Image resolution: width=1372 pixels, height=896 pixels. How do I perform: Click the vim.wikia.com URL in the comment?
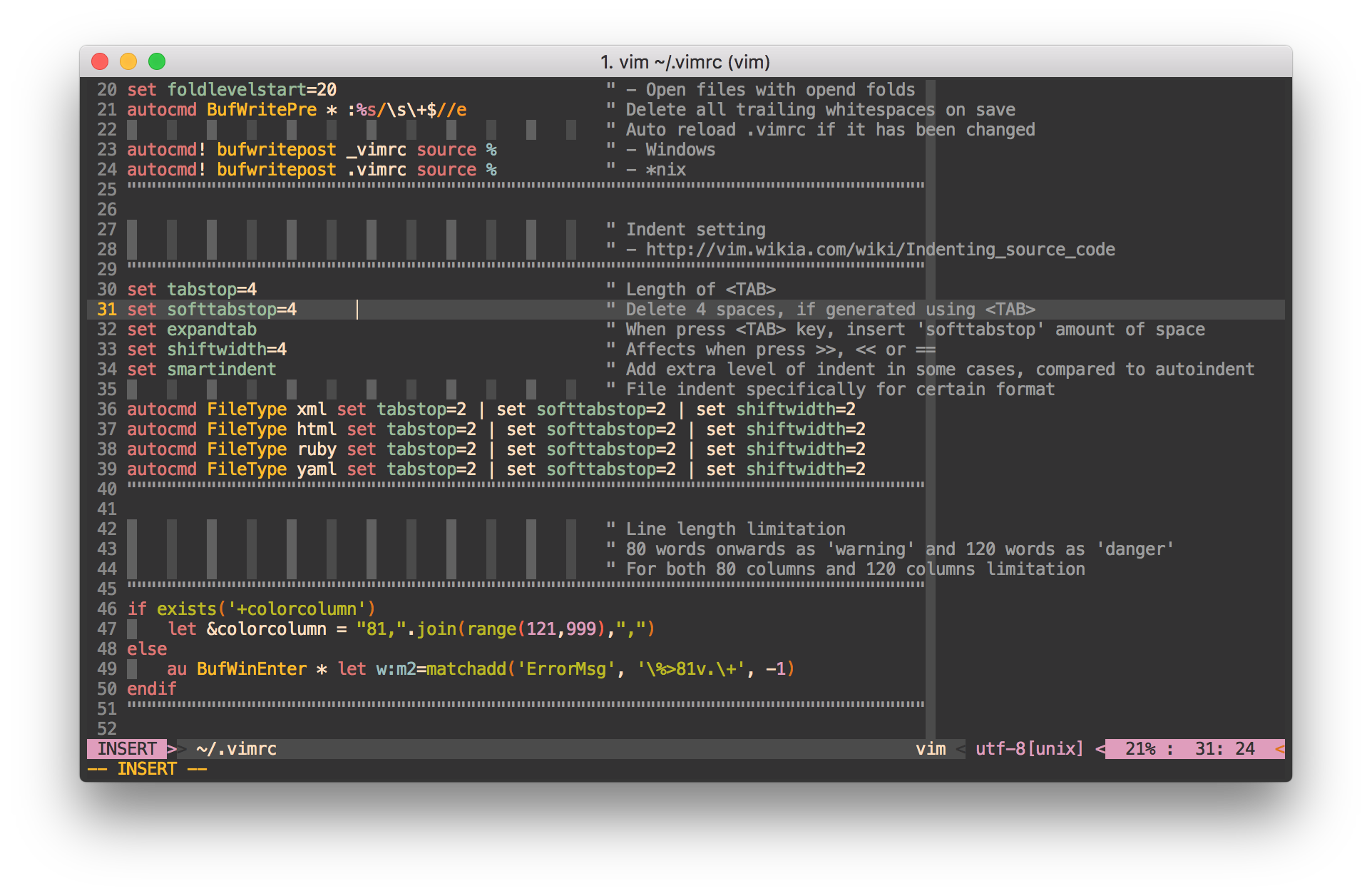[x=880, y=249]
